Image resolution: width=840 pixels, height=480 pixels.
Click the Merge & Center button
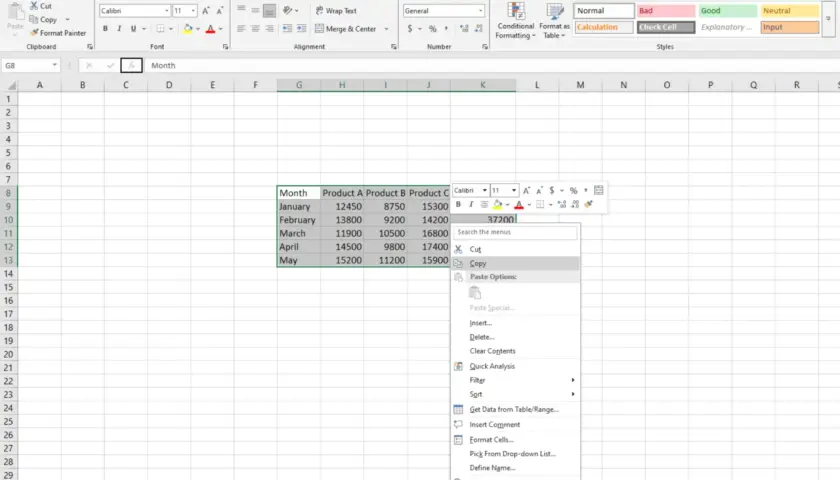tap(346, 28)
